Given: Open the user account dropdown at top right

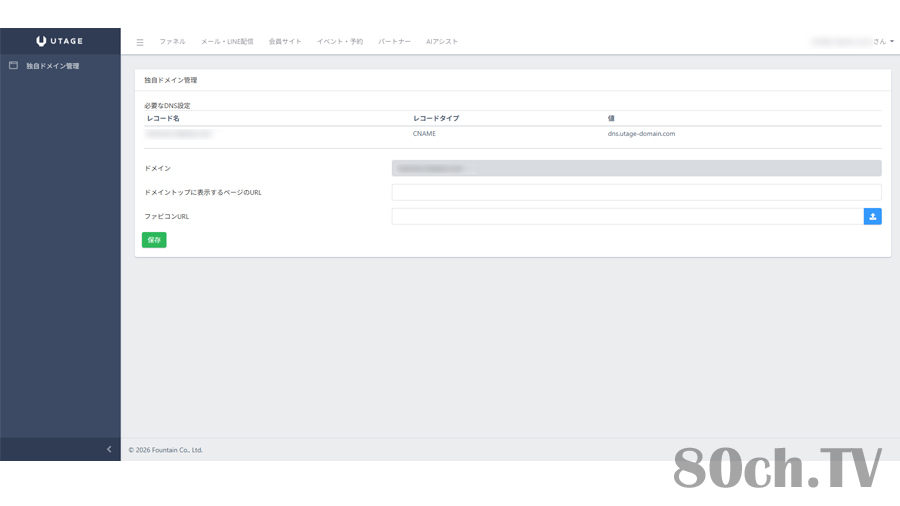Looking at the screenshot, I should (854, 42).
